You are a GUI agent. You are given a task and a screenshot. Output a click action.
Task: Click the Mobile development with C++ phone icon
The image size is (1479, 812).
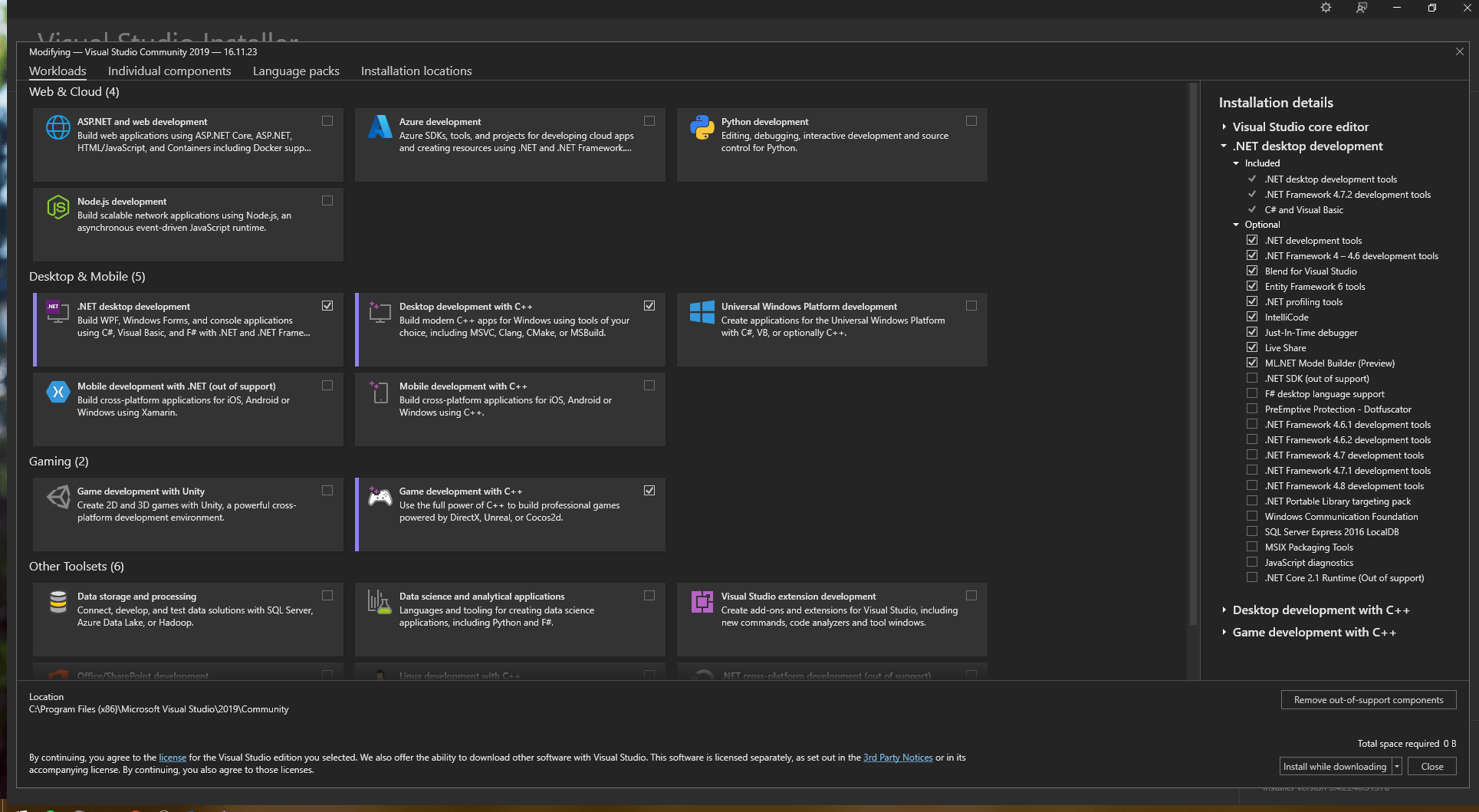point(380,392)
